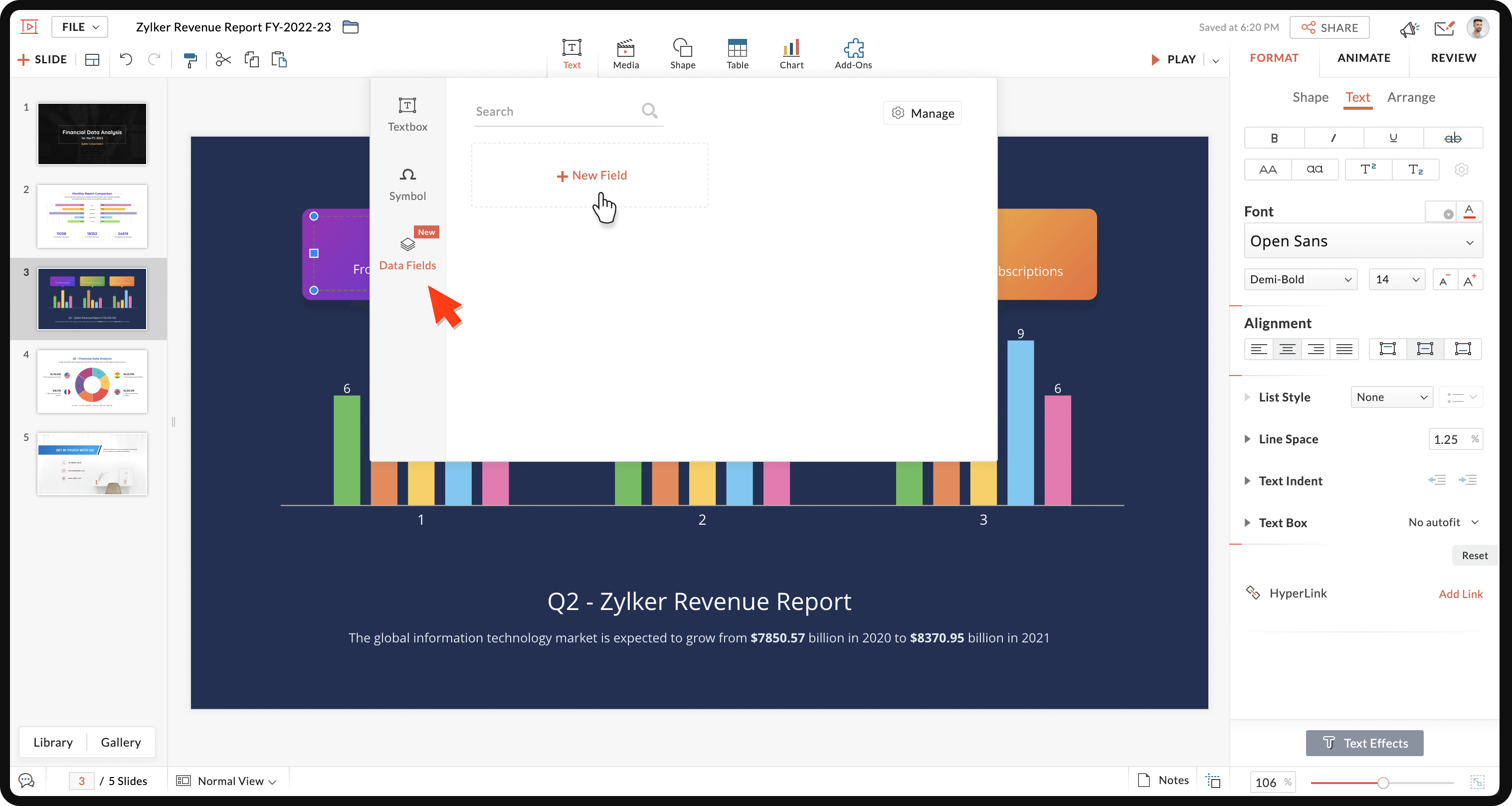Open the List Style None dropdown
The image size is (1512, 806).
pos(1392,397)
